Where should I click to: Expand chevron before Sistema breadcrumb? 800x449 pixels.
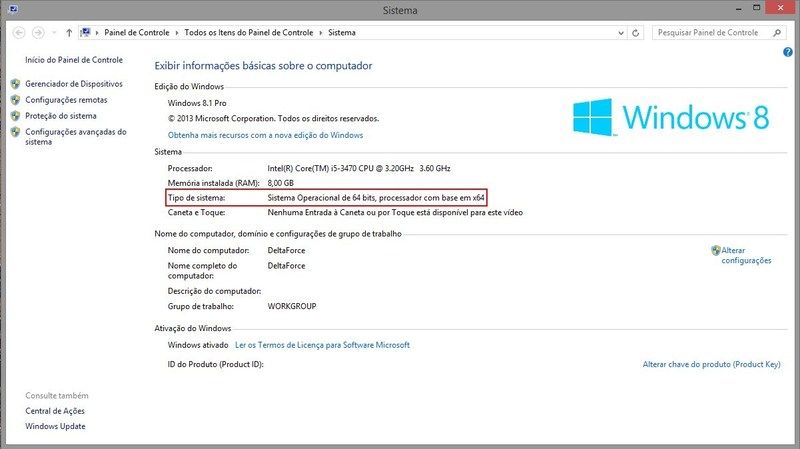321,33
